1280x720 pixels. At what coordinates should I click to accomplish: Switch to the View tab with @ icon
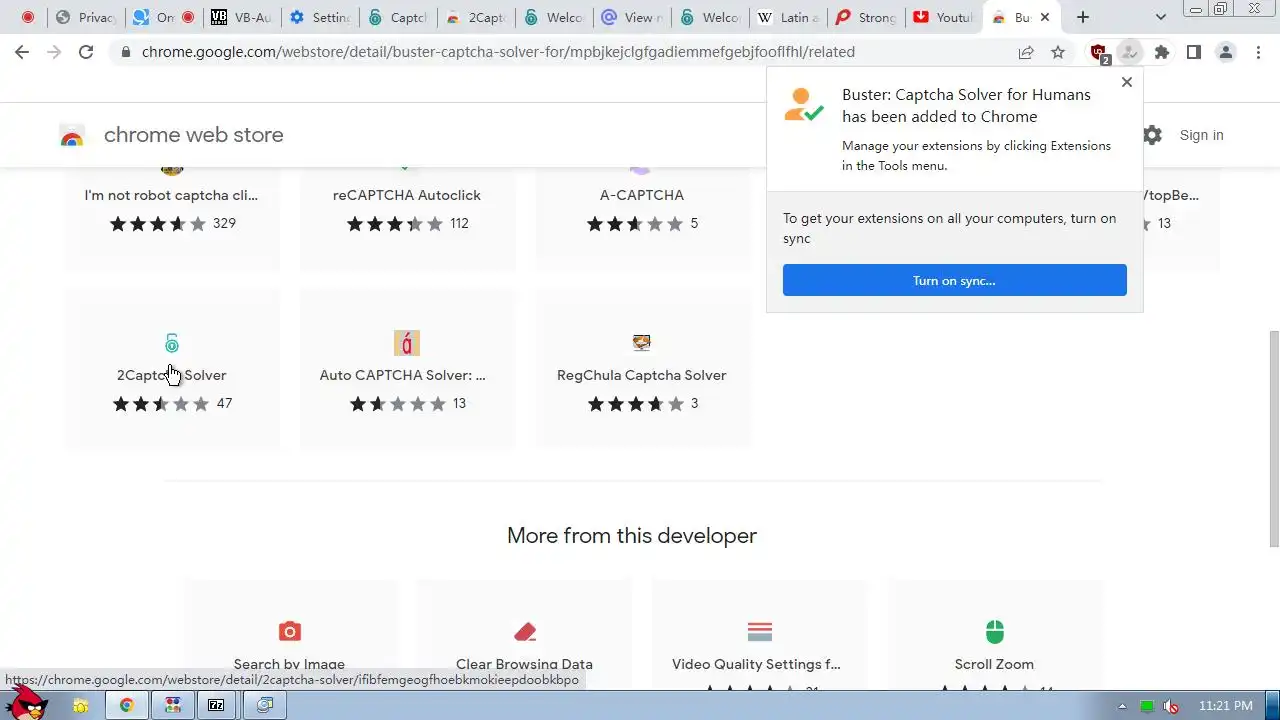pyautogui.click(x=631, y=17)
